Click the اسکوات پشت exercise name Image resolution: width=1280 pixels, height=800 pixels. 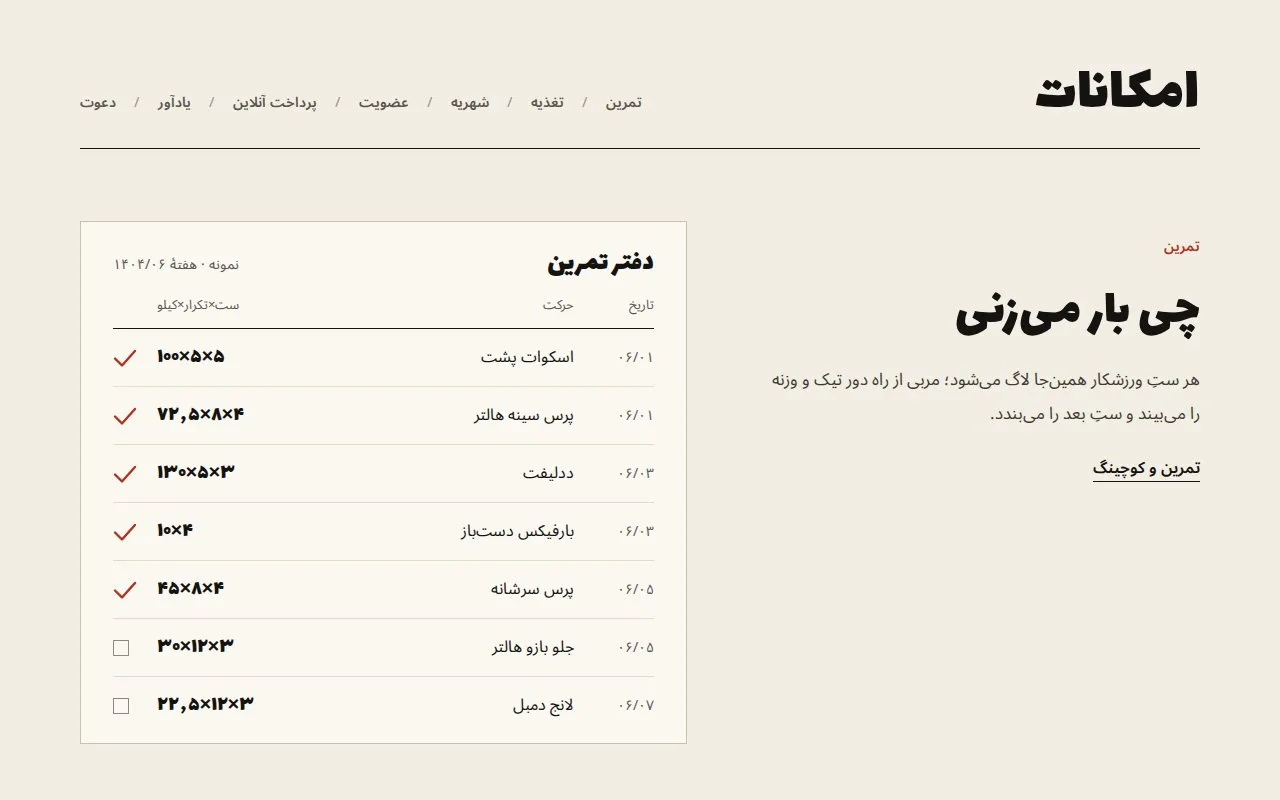(x=527, y=357)
